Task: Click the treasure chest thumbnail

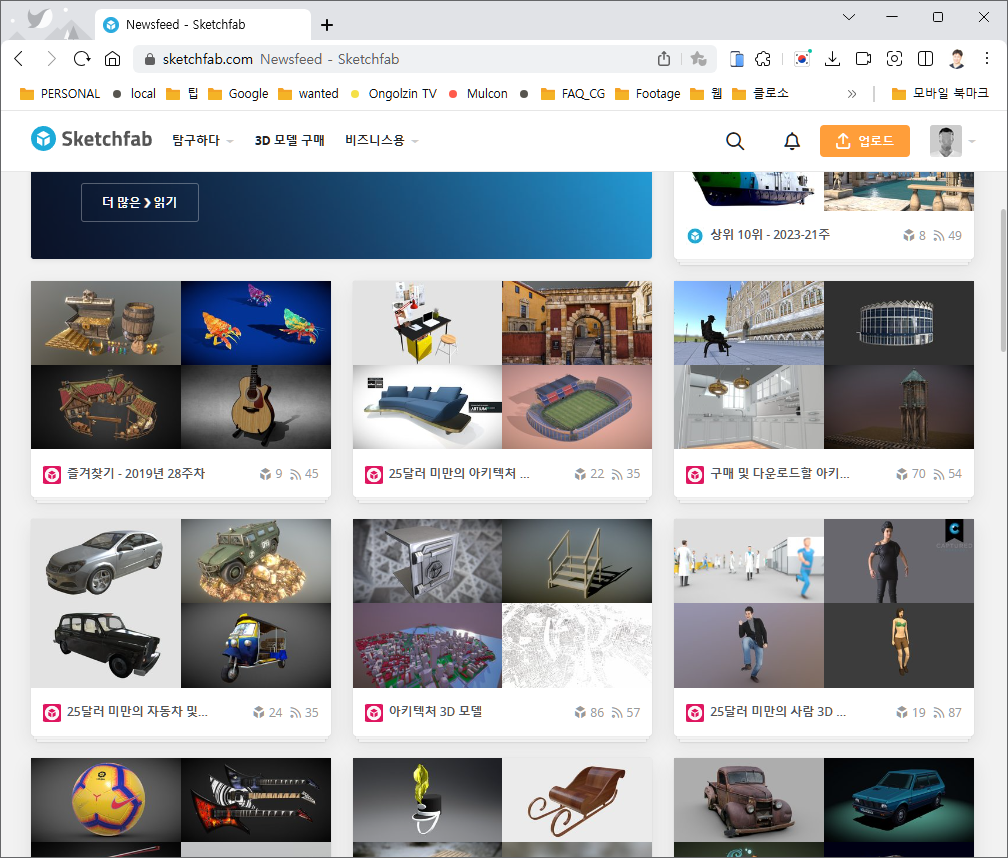Action: [106, 323]
